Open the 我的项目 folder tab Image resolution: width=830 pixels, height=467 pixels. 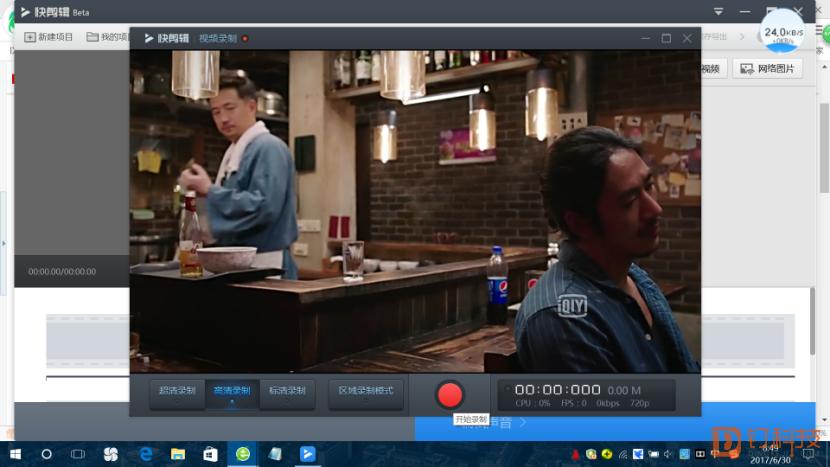108,37
